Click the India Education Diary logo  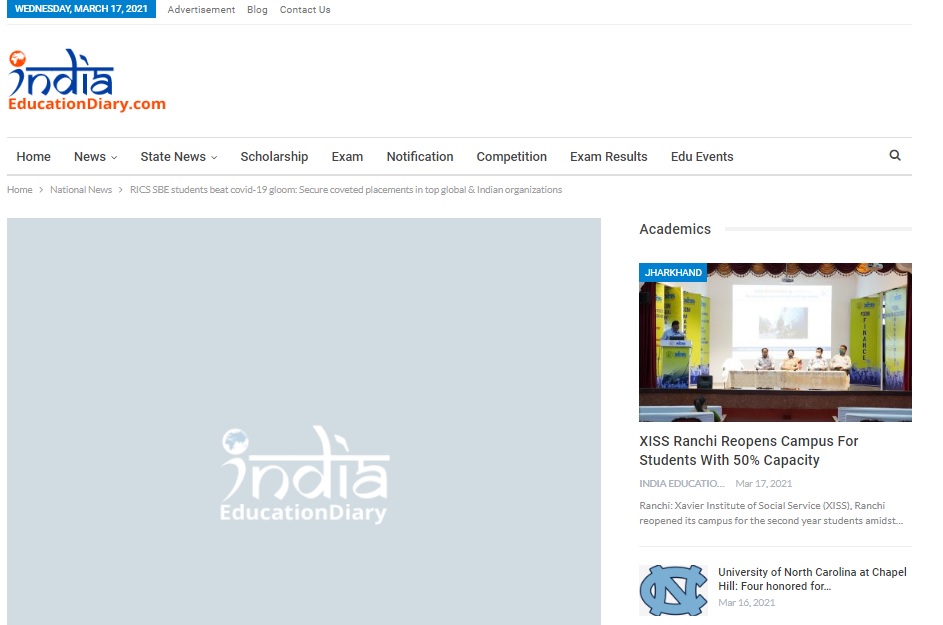click(86, 82)
